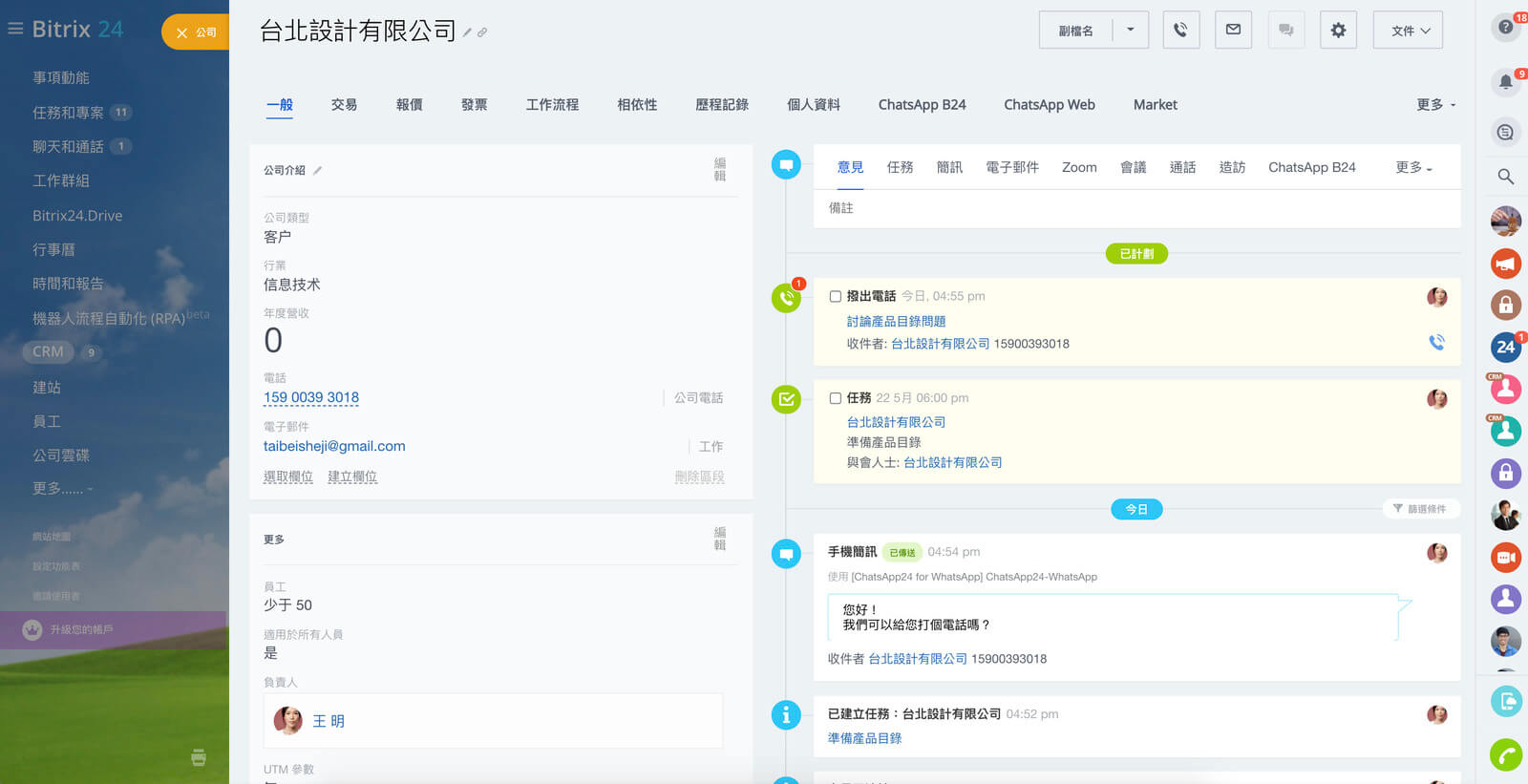Screen dimensions: 1528x784
Task: Edit company title pencil icon
Action: pyautogui.click(x=467, y=32)
